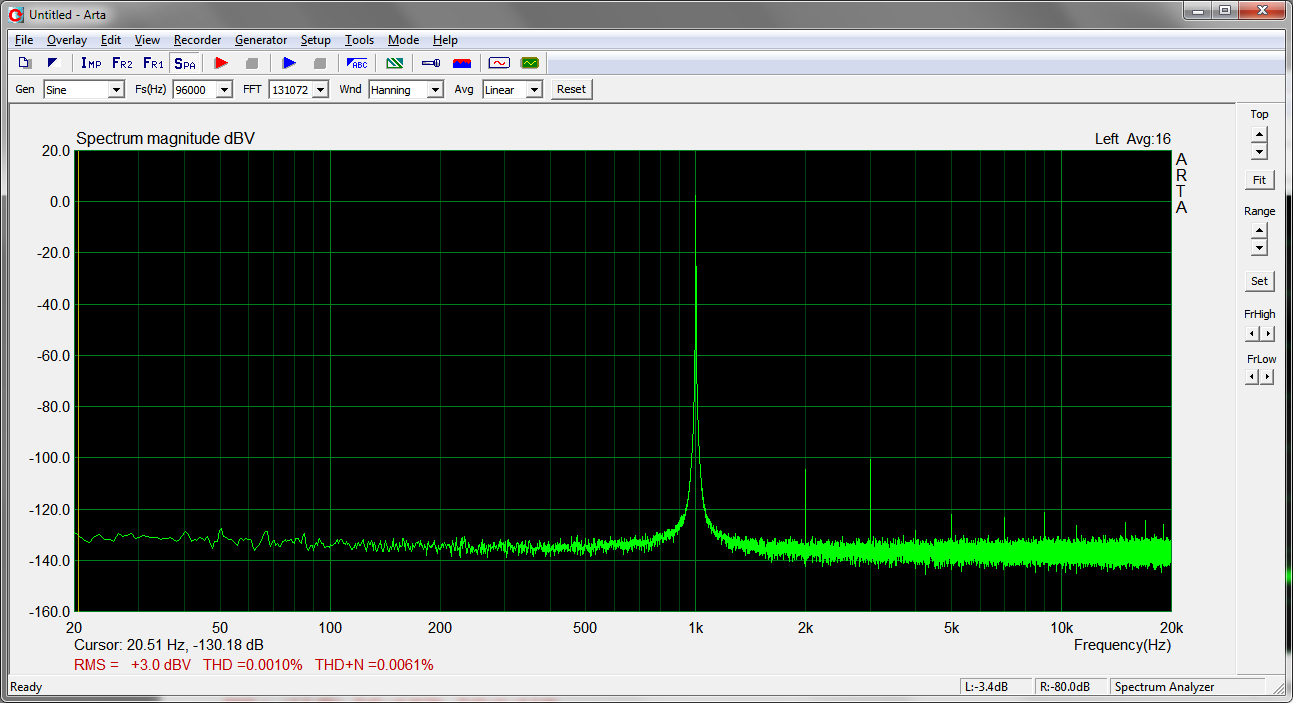Click the New file icon
Viewport: 1293px width, 703px height.
click(25, 63)
